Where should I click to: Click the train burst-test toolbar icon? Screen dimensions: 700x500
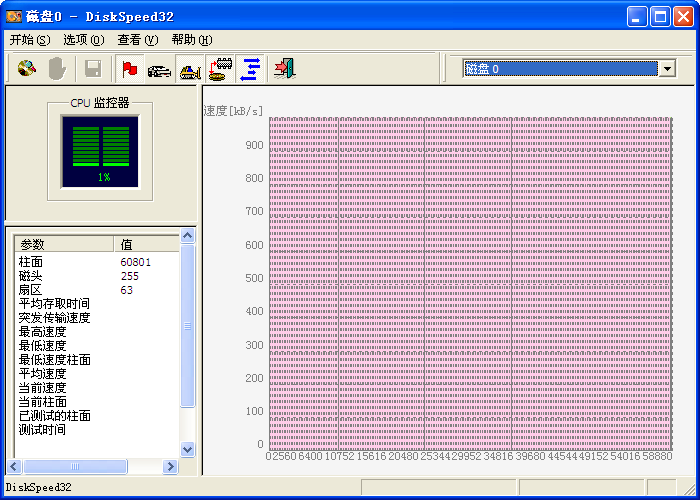click(222, 69)
